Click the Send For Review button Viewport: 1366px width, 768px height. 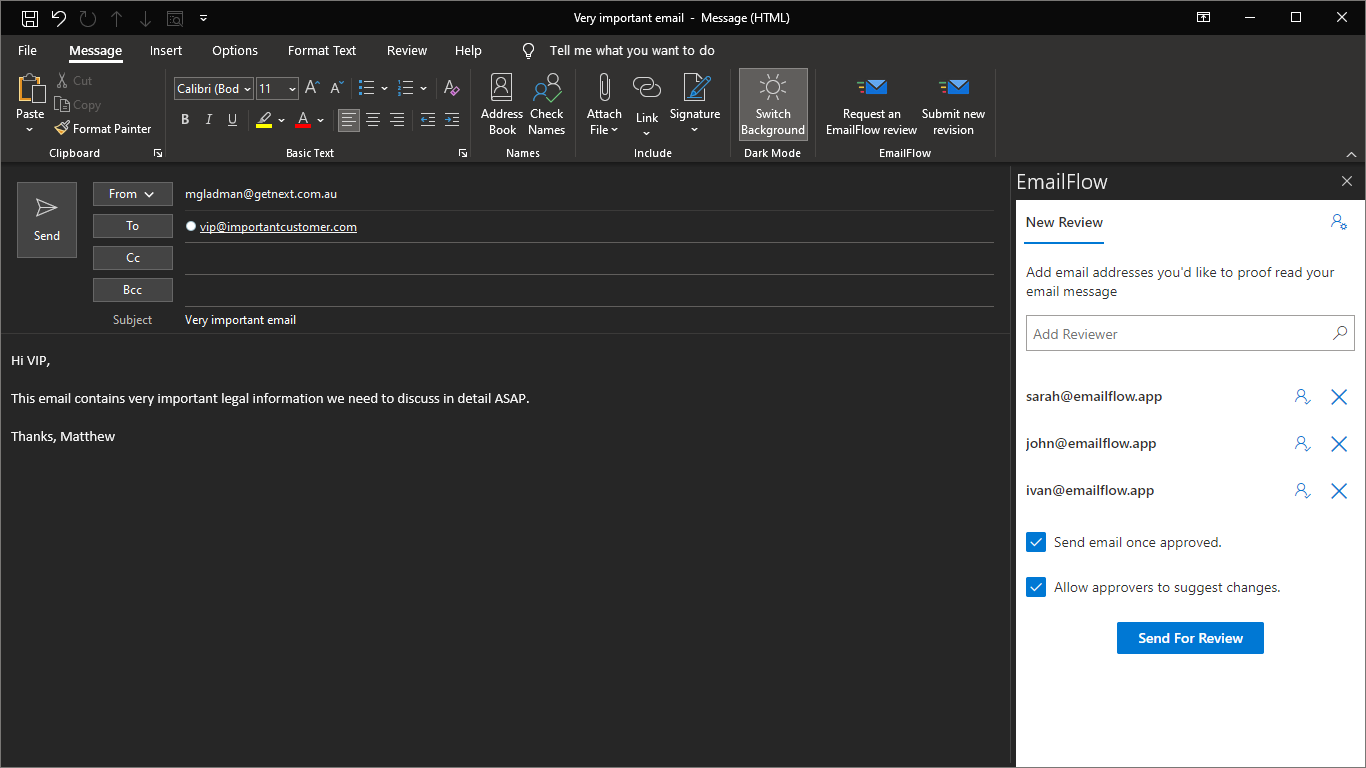[x=1190, y=638]
